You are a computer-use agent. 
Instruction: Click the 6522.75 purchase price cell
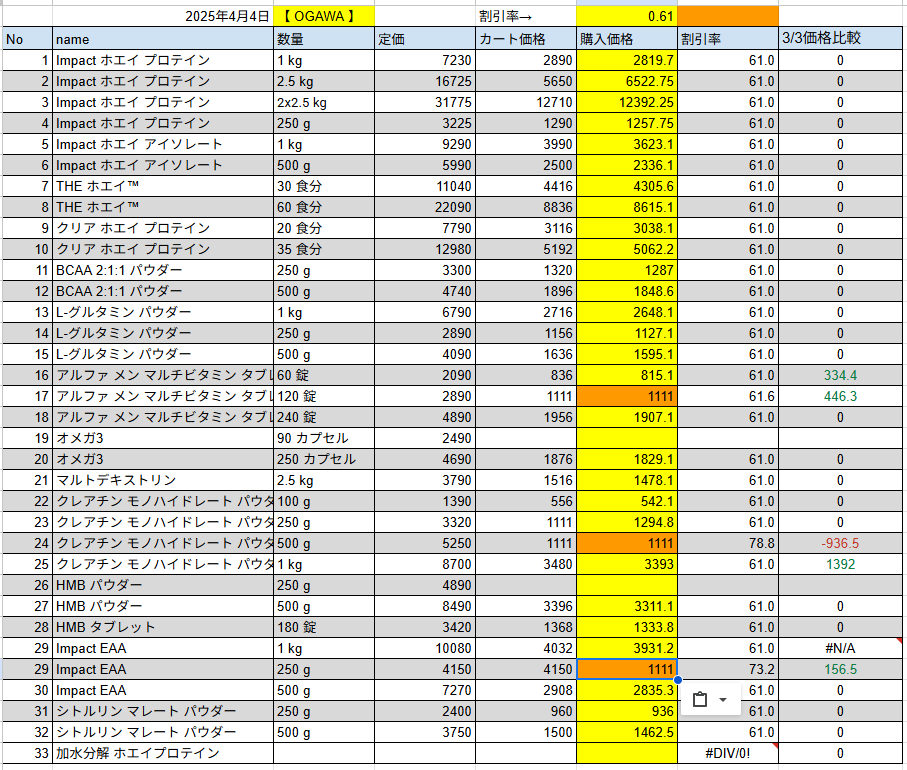[627, 81]
